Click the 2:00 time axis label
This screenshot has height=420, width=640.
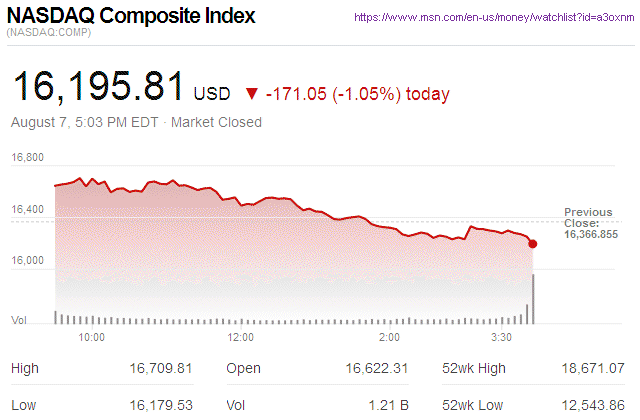(x=389, y=337)
